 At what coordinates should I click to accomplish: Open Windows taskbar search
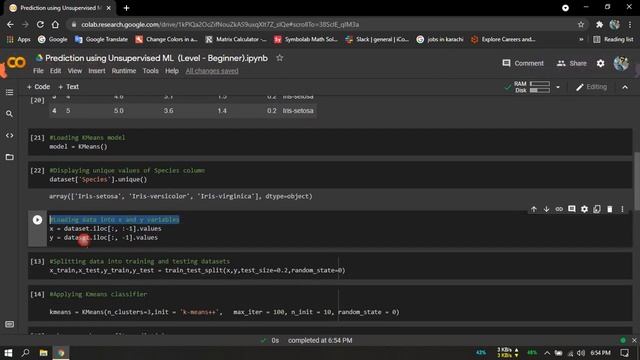pyautogui.click(x=25, y=353)
